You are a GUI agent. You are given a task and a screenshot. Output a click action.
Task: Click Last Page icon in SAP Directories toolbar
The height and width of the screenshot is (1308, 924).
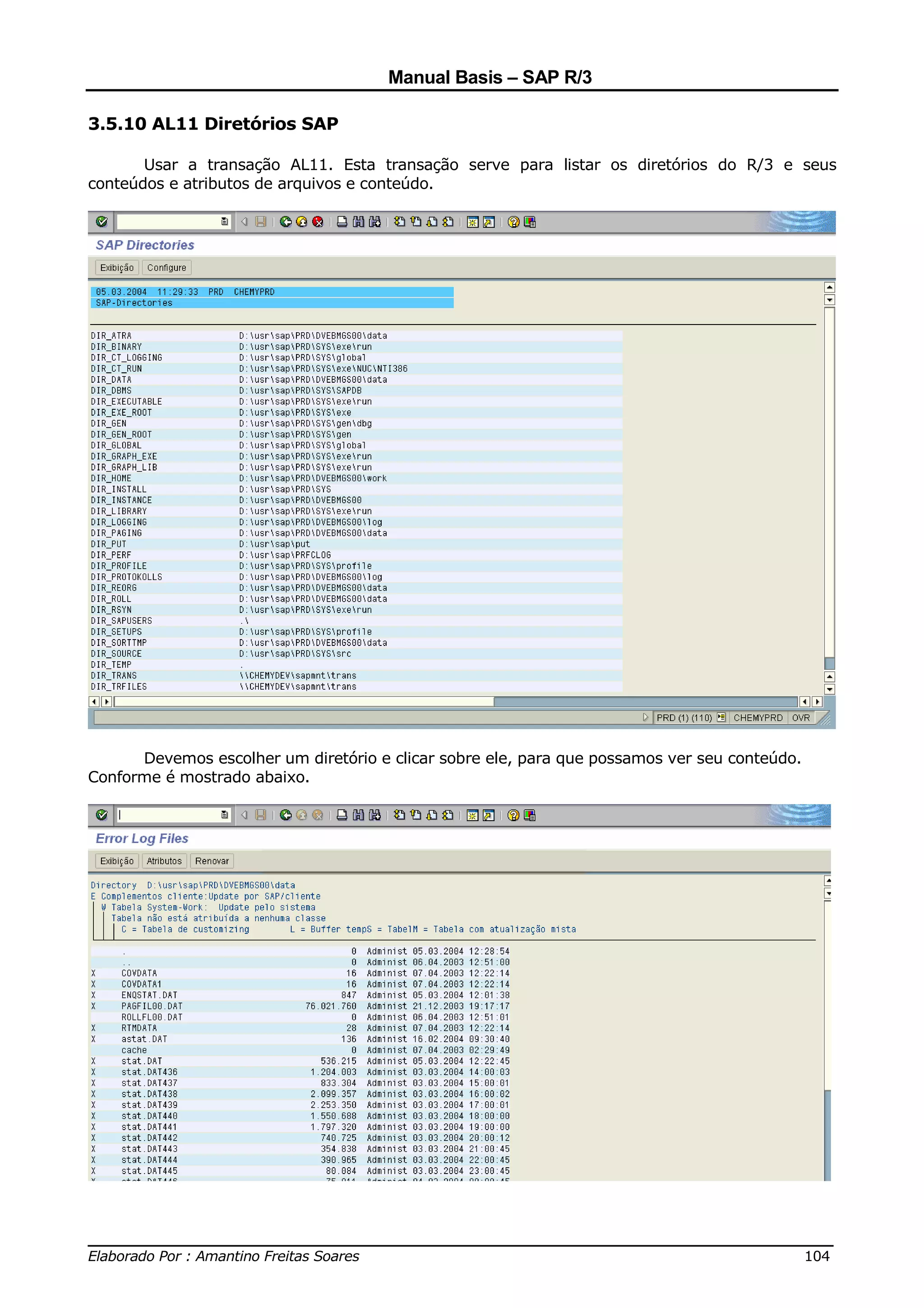(448, 222)
